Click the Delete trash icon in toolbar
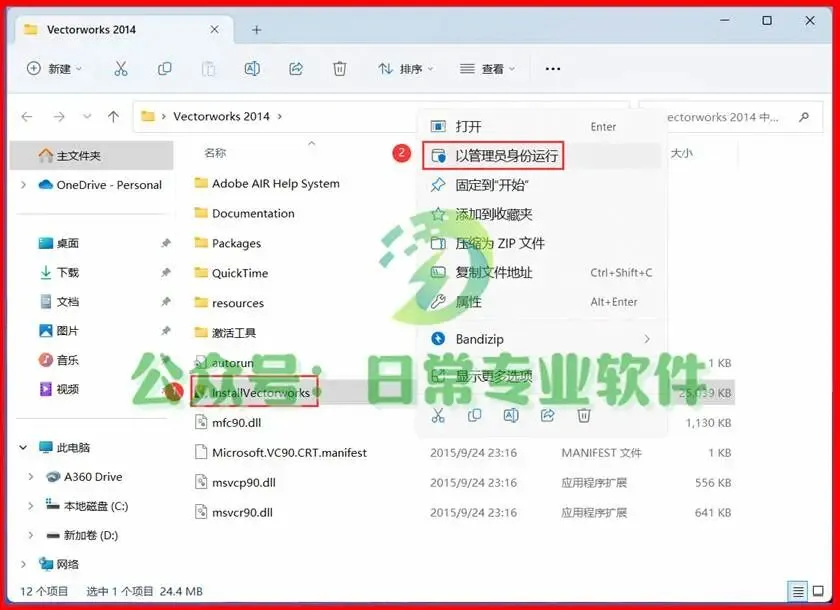Image resolution: width=840 pixels, height=610 pixels. click(x=340, y=69)
